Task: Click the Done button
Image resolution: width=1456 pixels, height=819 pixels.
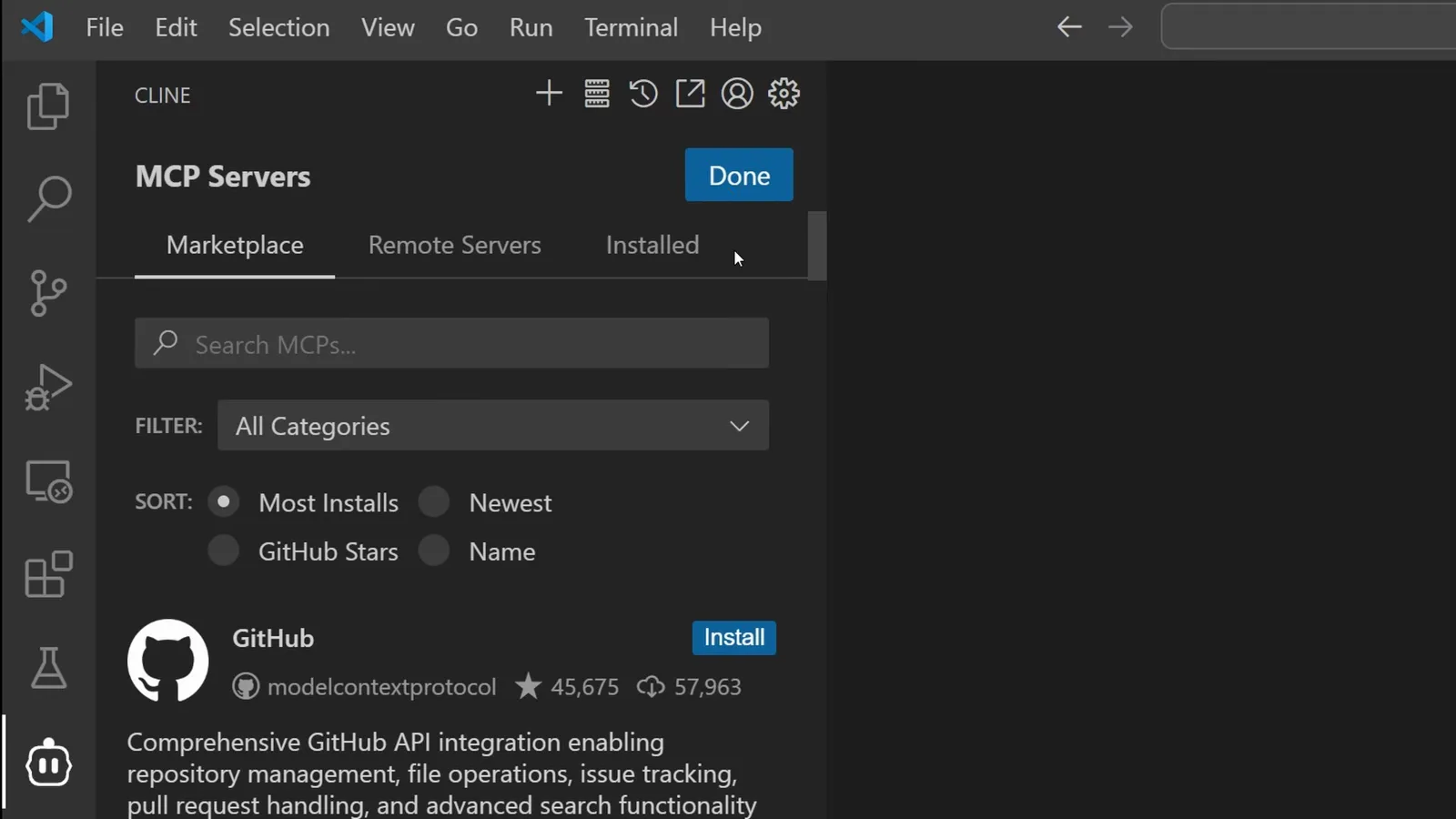Action: coord(739,175)
